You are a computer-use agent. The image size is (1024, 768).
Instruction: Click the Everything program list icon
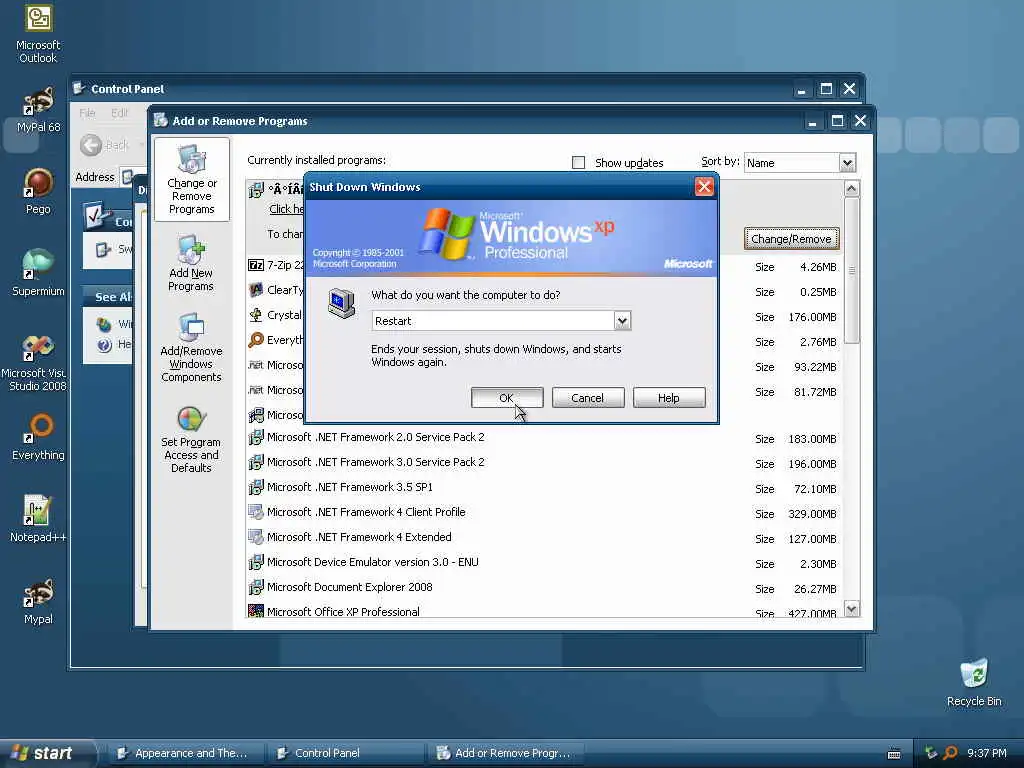255,340
